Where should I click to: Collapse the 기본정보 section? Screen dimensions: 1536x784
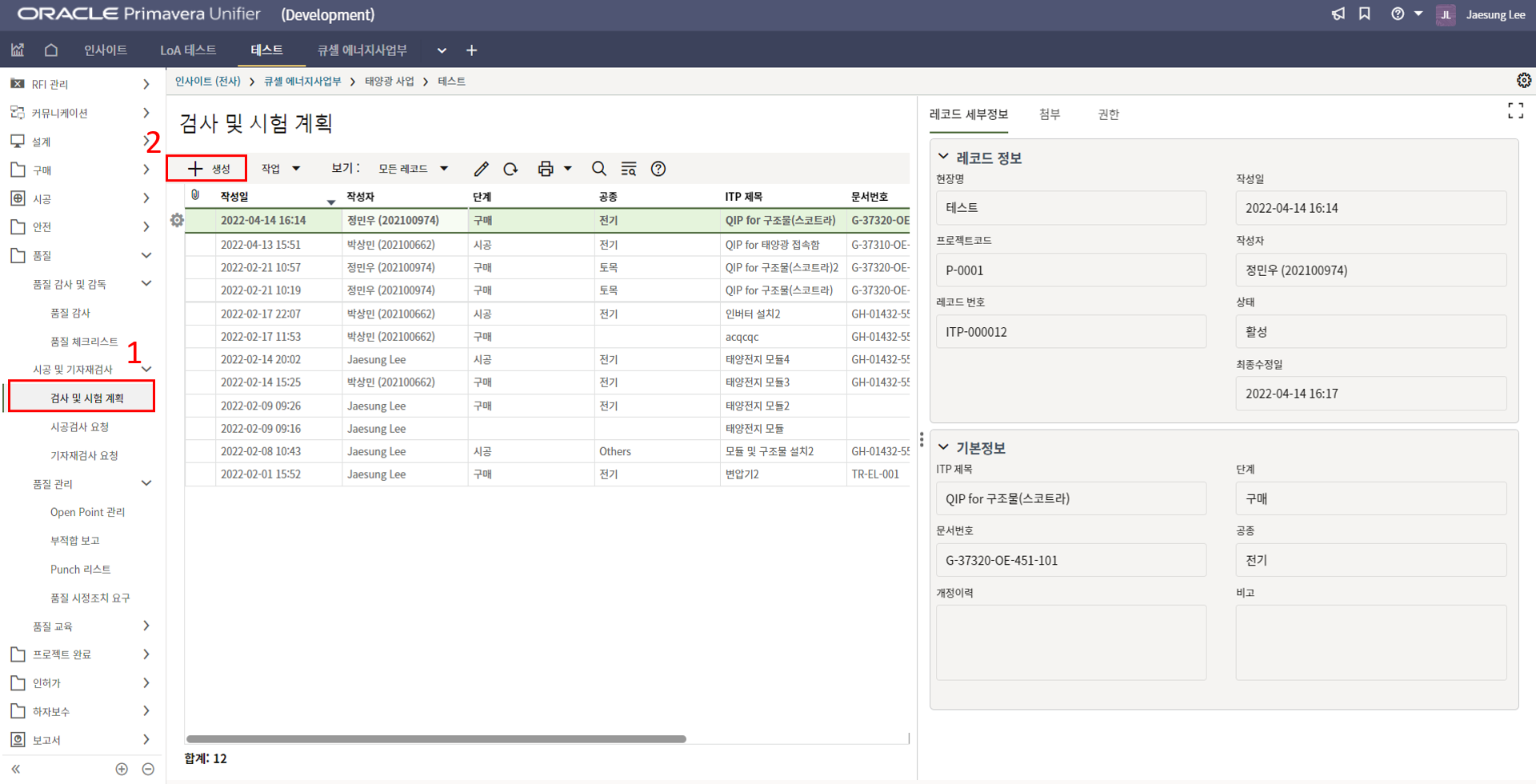944,447
